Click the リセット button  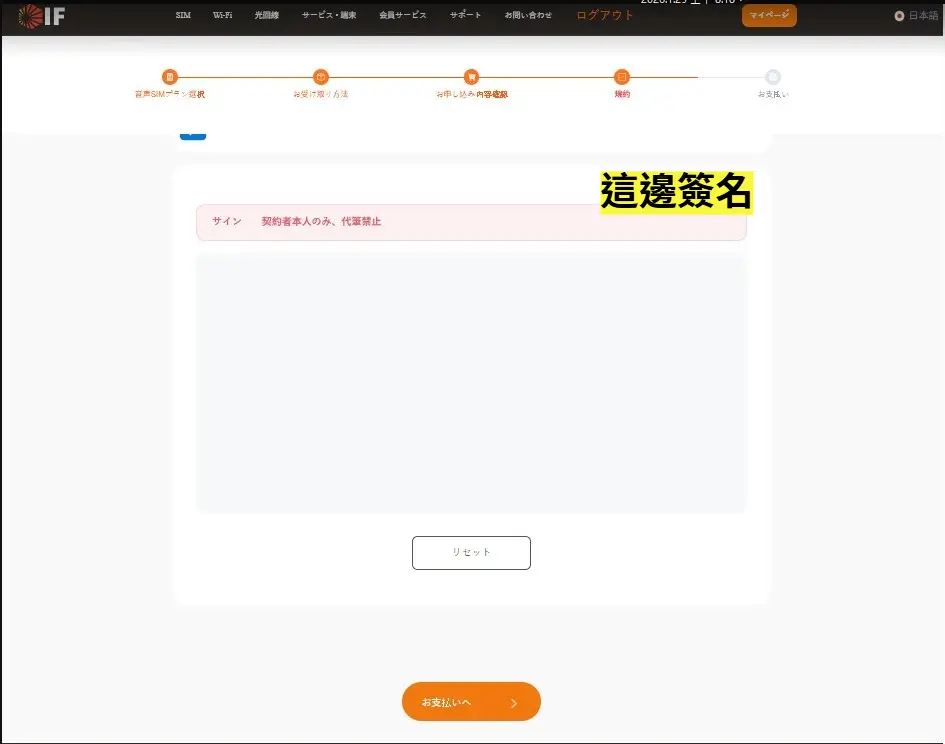point(471,553)
